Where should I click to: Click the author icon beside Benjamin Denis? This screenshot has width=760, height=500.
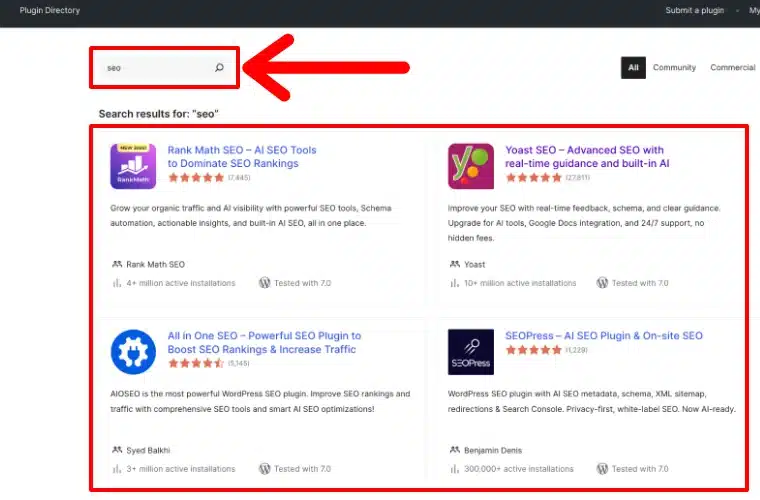coord(455,450)
